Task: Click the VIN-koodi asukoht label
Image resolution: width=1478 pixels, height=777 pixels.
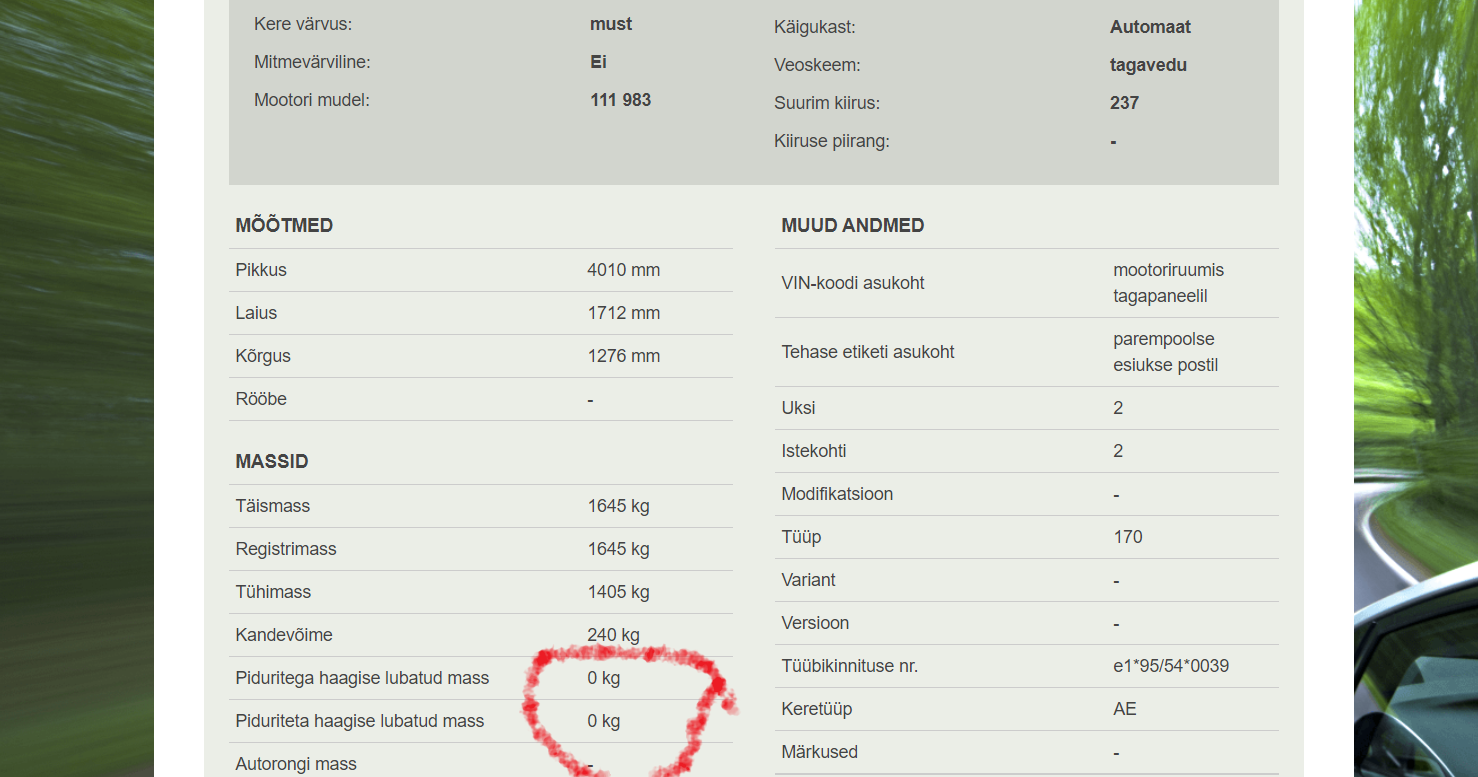Action: point(852,283)
